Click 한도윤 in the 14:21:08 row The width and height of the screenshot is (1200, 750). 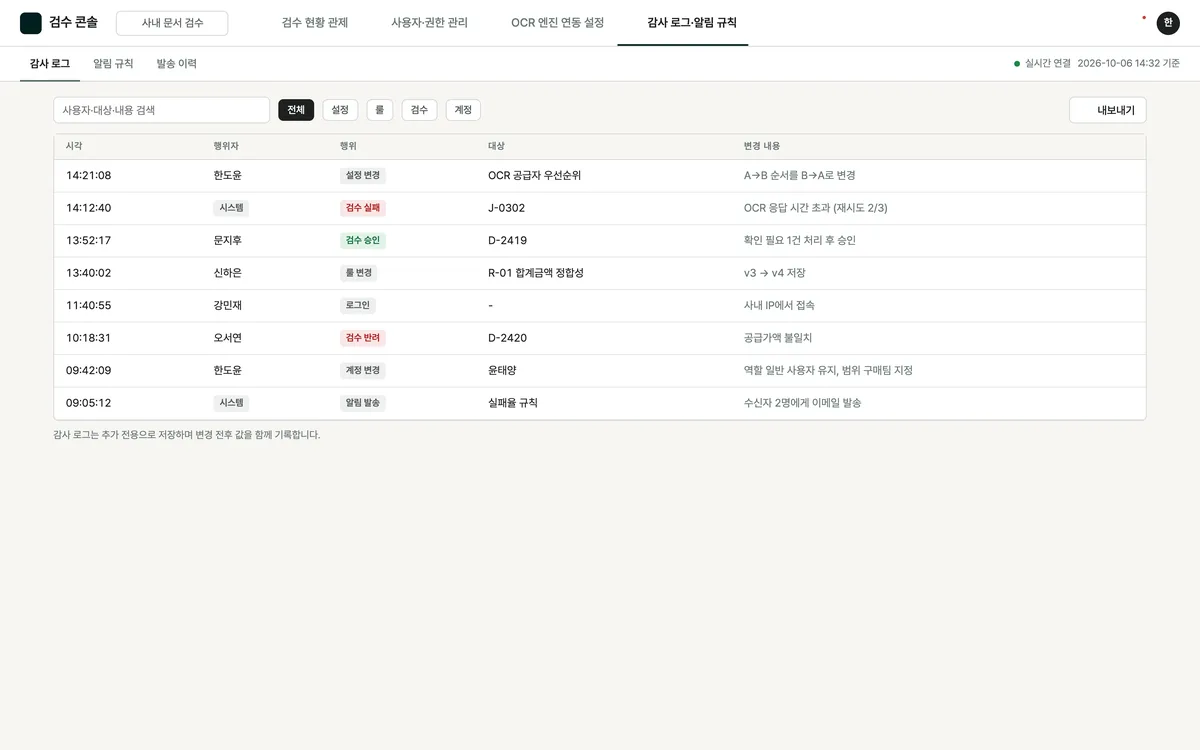[227, 175]
